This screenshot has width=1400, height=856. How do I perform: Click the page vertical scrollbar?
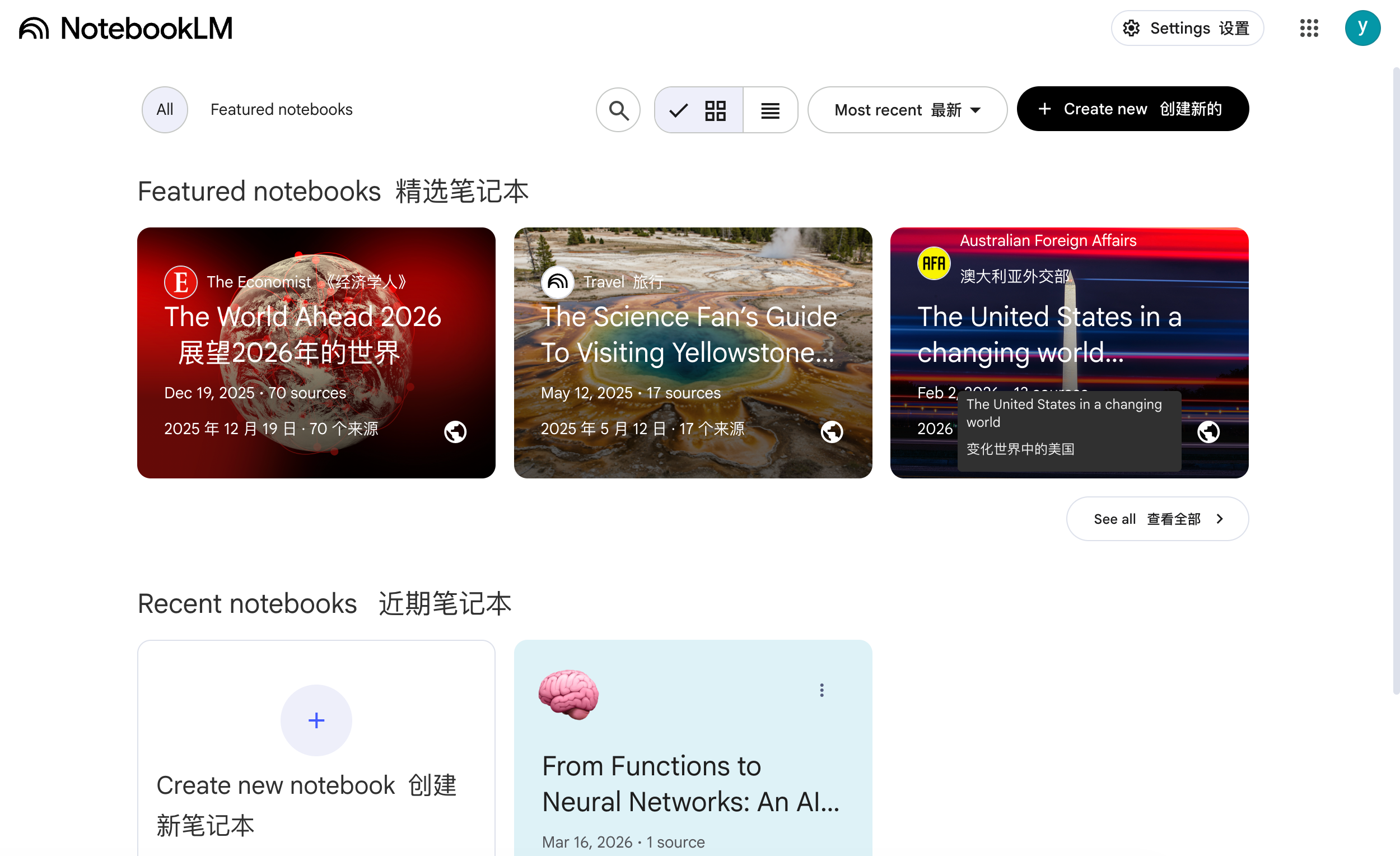(x=1396, y=381)
